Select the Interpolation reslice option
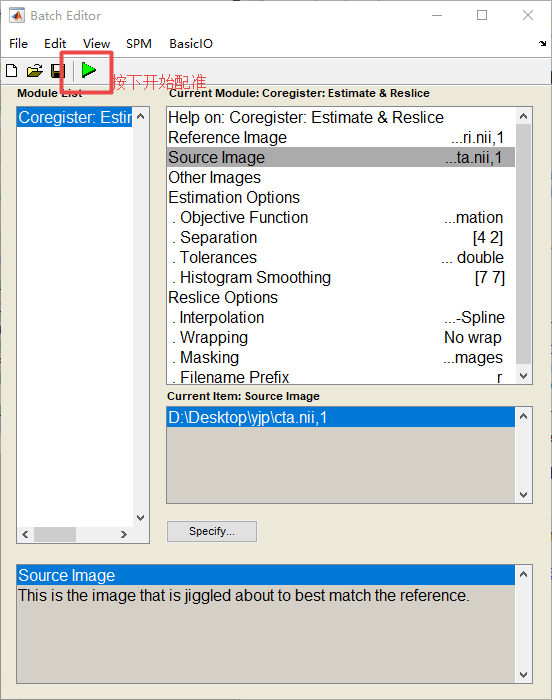552x700 pixels. pyautogui.click(x=341, y=317)
